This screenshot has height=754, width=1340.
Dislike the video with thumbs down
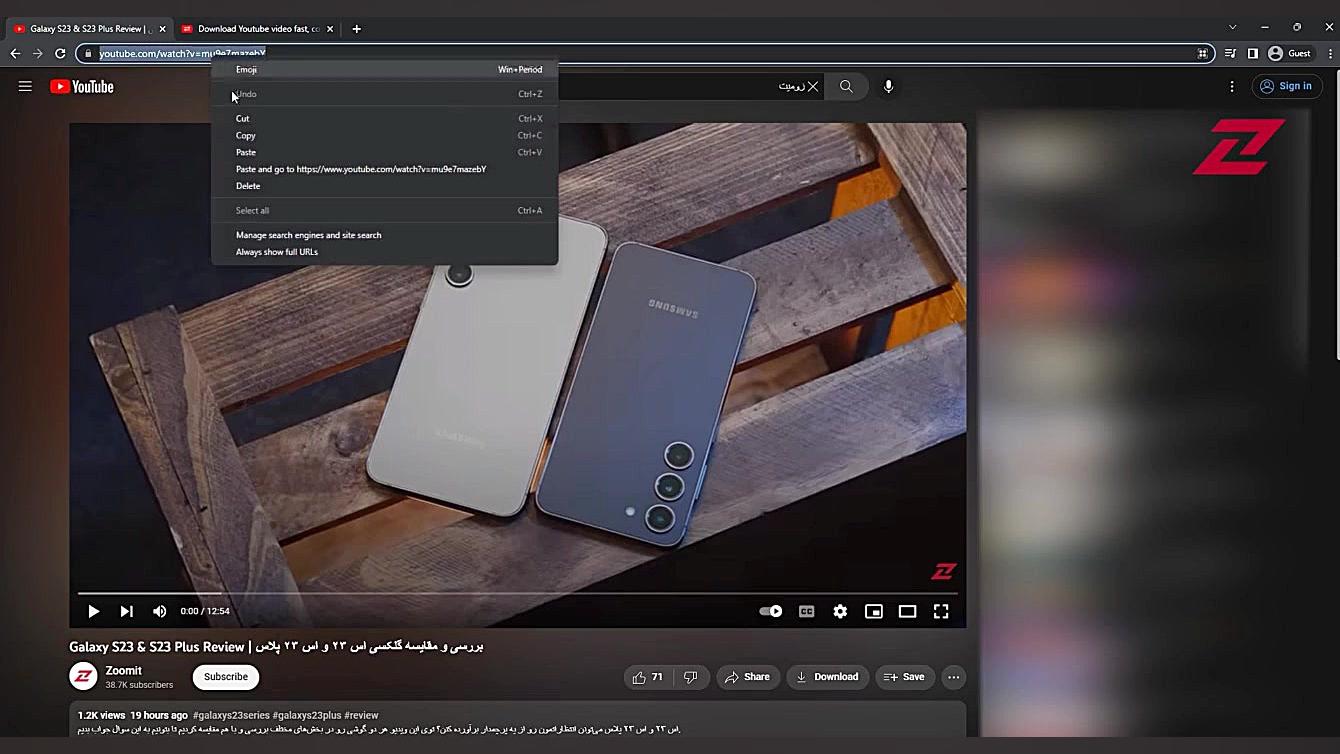click(691, 677)
